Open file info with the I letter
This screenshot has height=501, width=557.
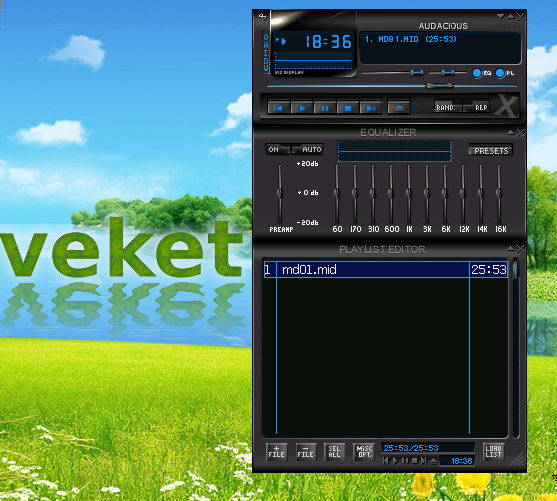coord(266,52)
